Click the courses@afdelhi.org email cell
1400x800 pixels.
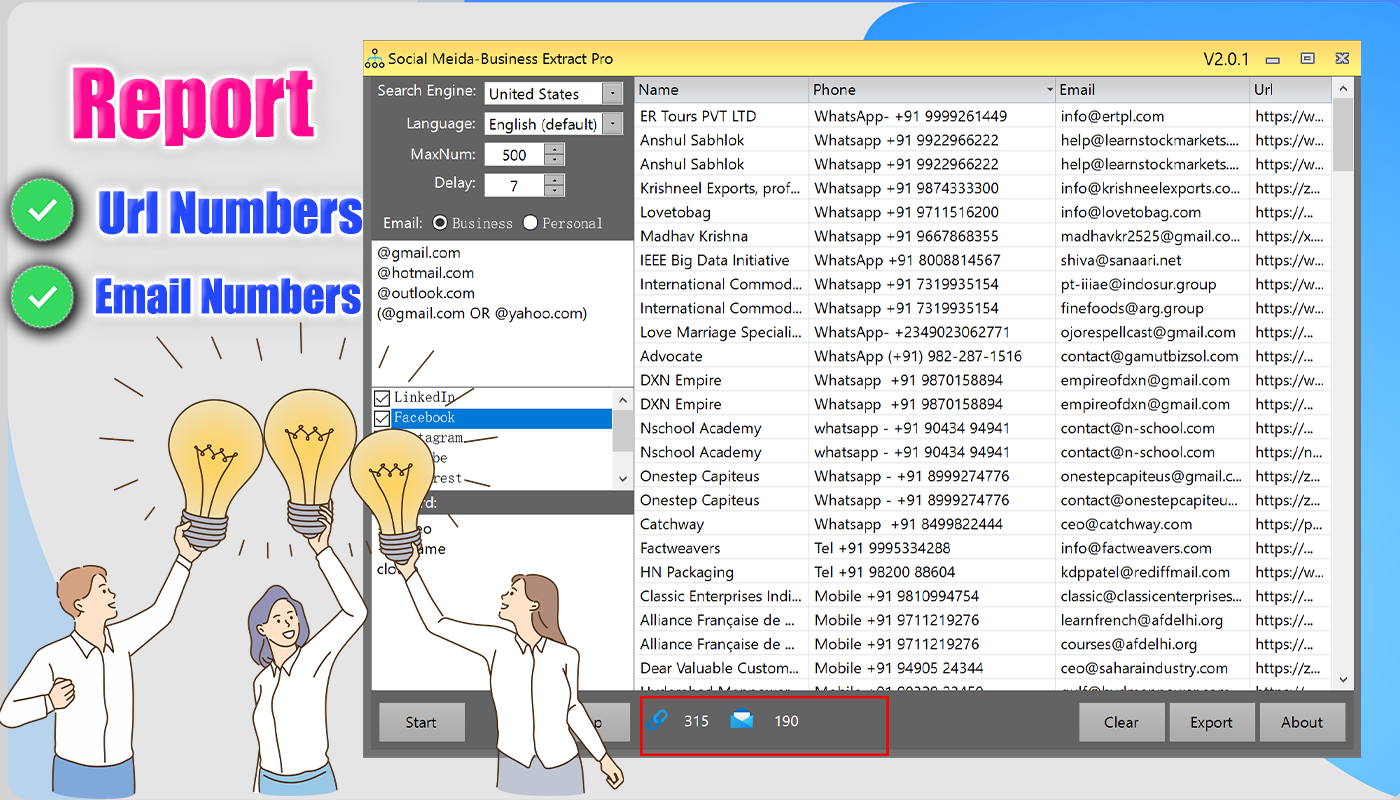[1152, 644]
